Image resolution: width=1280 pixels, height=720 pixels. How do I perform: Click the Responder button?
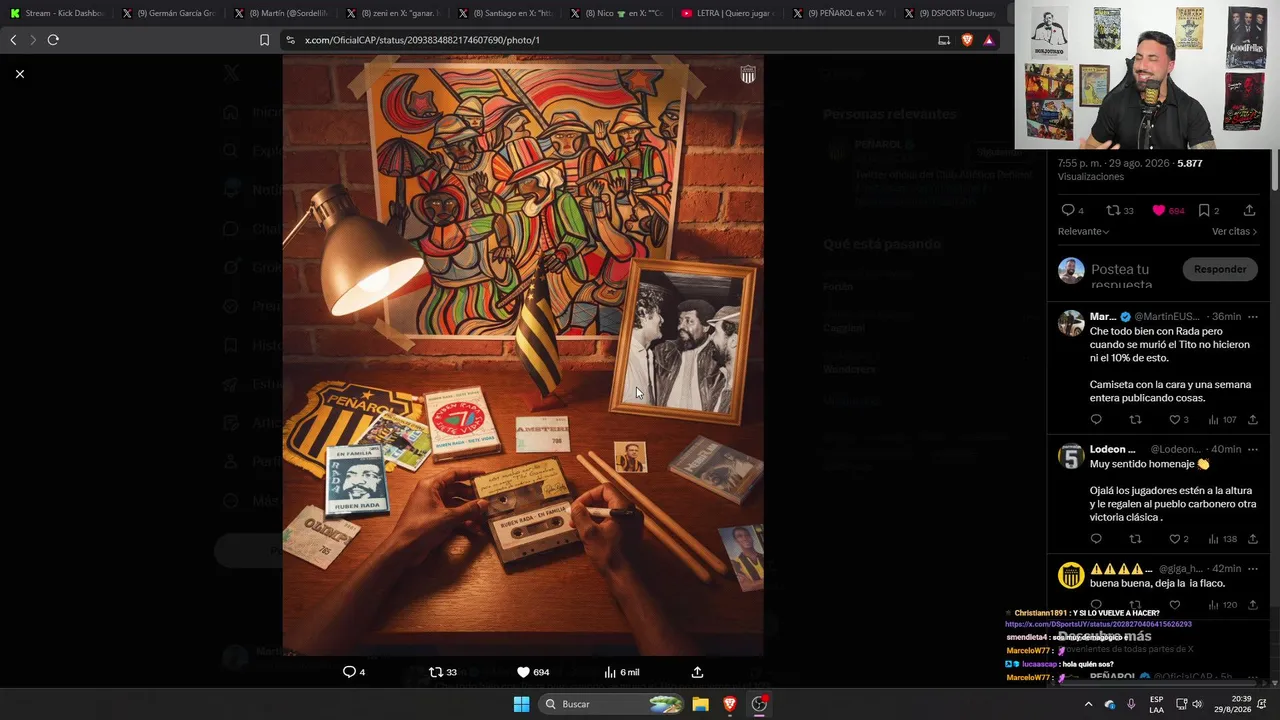1220,269
